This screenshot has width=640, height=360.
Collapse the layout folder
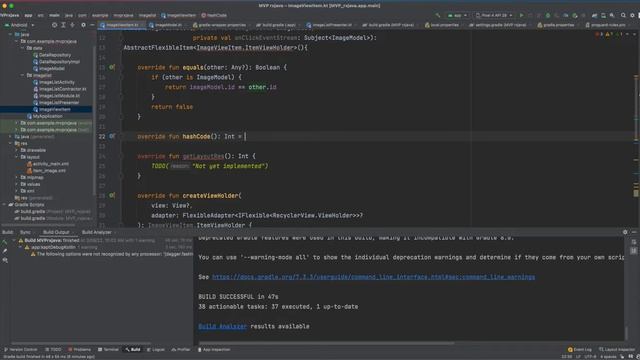17,157
